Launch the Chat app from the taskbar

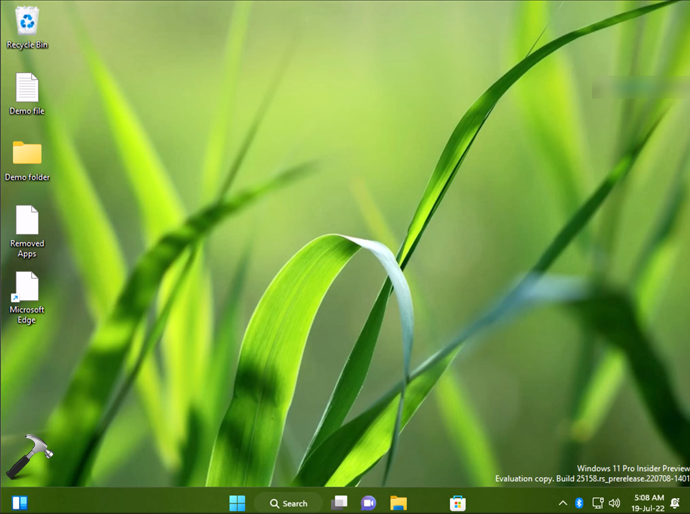[368, 503]
